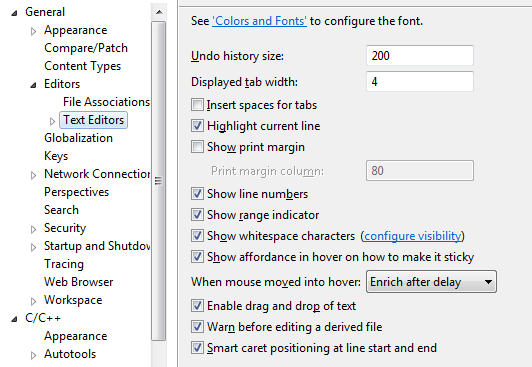
Task: Click the Undo history size field
Action: [420, 55]
